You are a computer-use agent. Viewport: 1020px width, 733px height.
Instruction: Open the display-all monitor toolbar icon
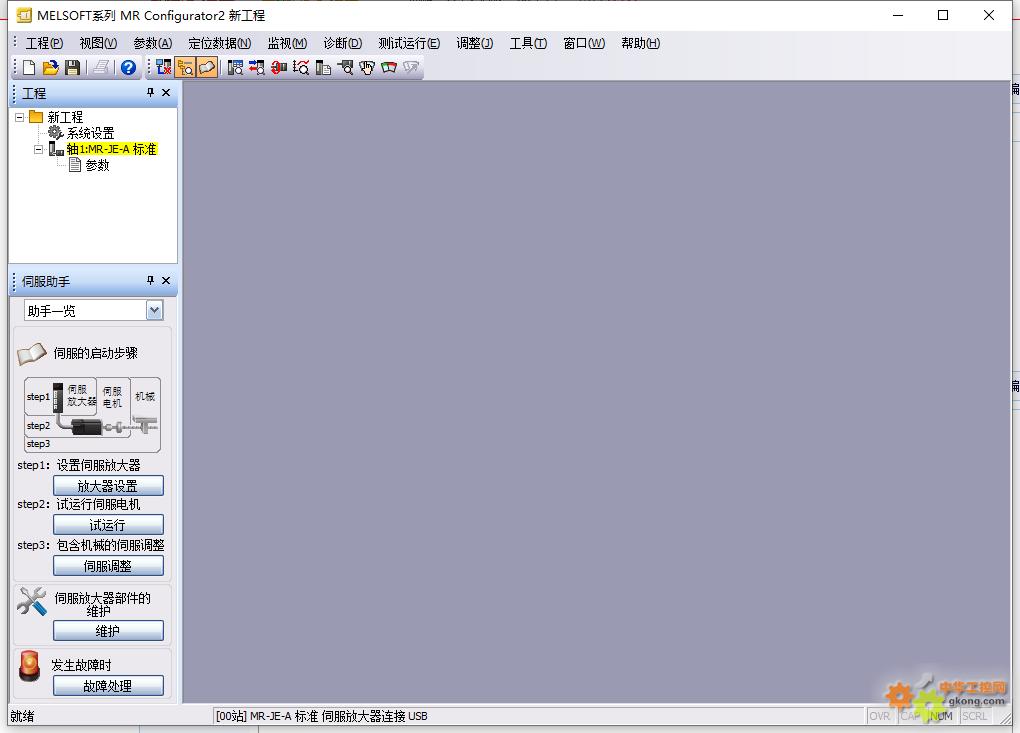[x=235, y=67]
